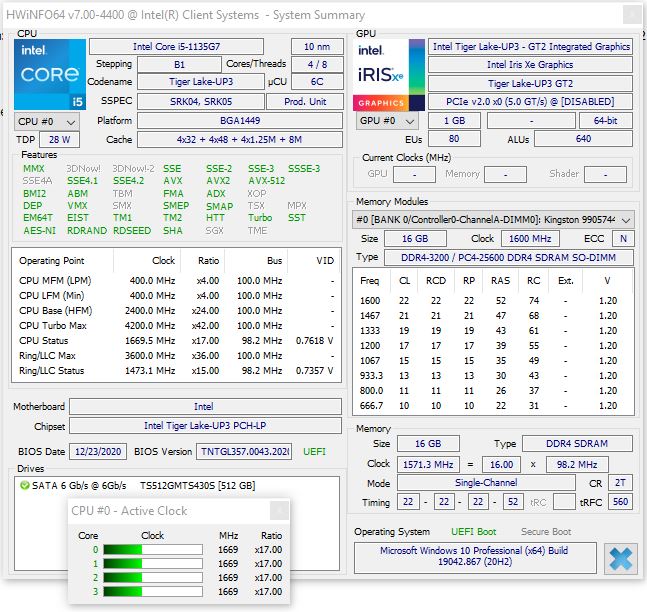Click the Ring/LLC Max 3600.0 MHz value
The height and width of the screenshot is (612, 647).
[x=150, y=356]
